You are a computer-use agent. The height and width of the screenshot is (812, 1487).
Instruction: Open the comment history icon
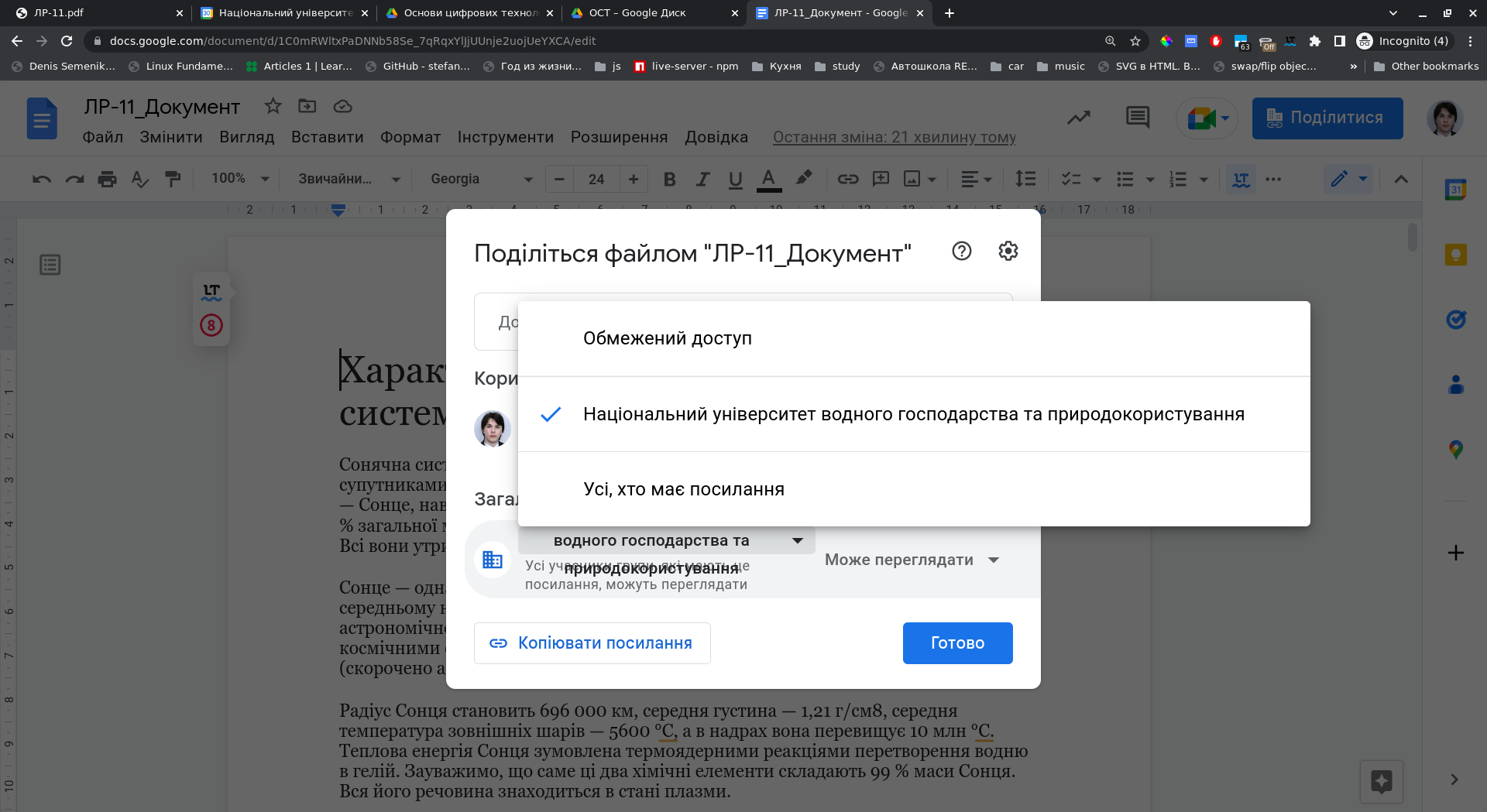point(1137,118)
